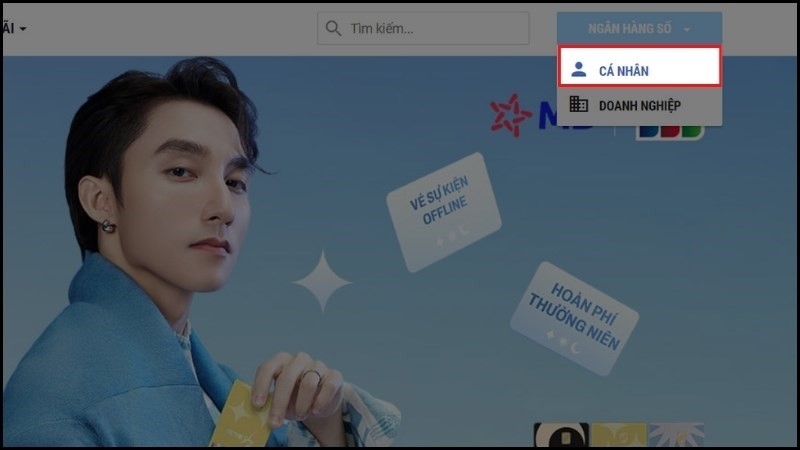Click the yellow patterned tile at bottom

pyautogui.click(x=617, y=435)
